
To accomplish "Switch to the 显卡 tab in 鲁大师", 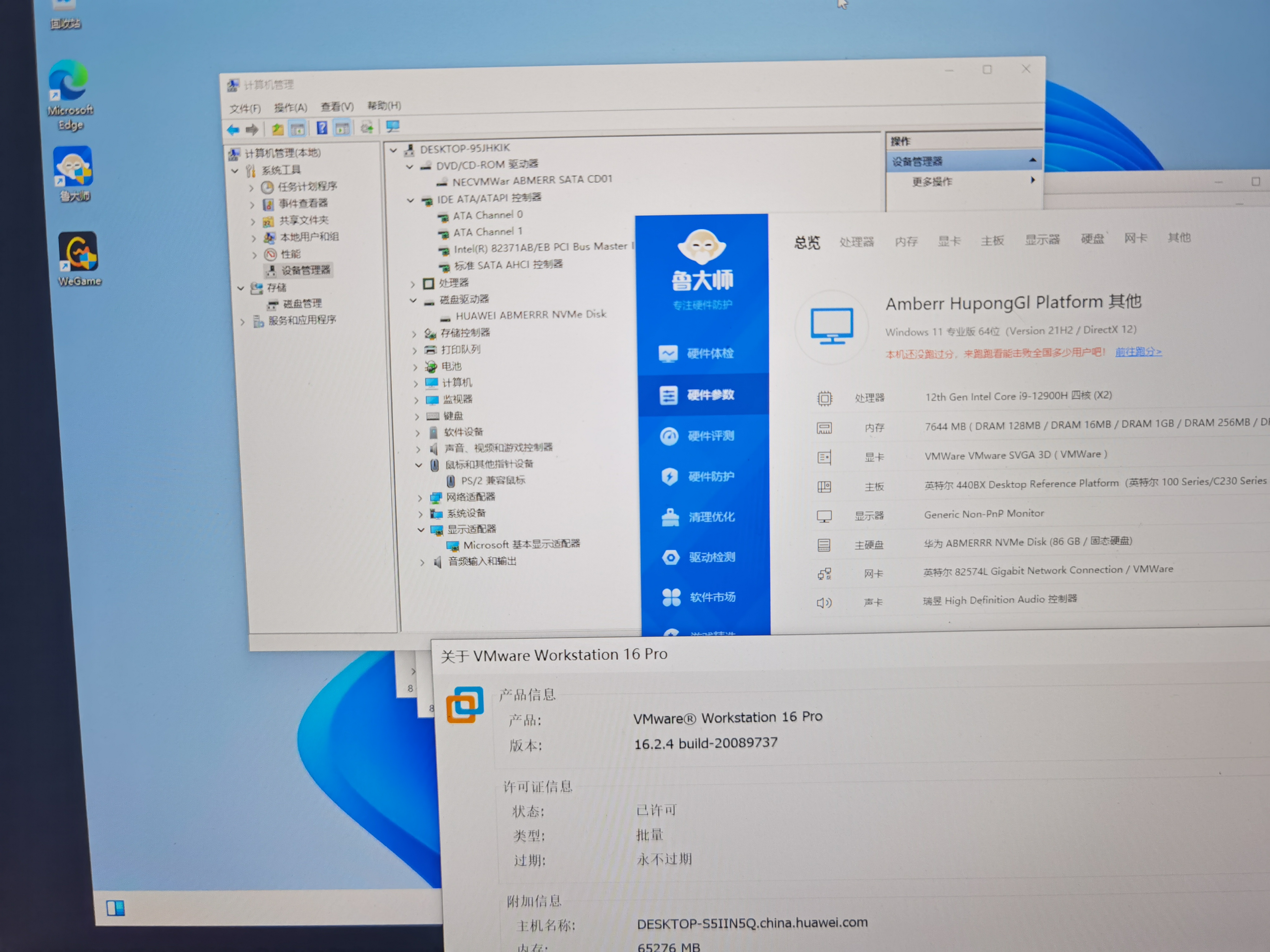I will [949, 240].
